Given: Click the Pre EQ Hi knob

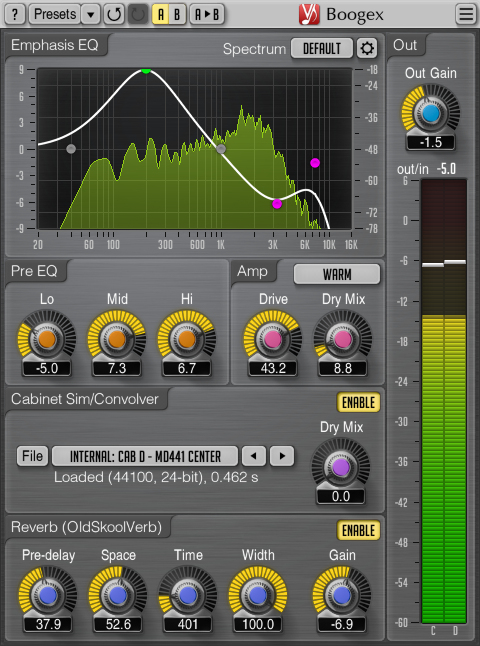Looking at the screenshot, I should coord(187,339).
